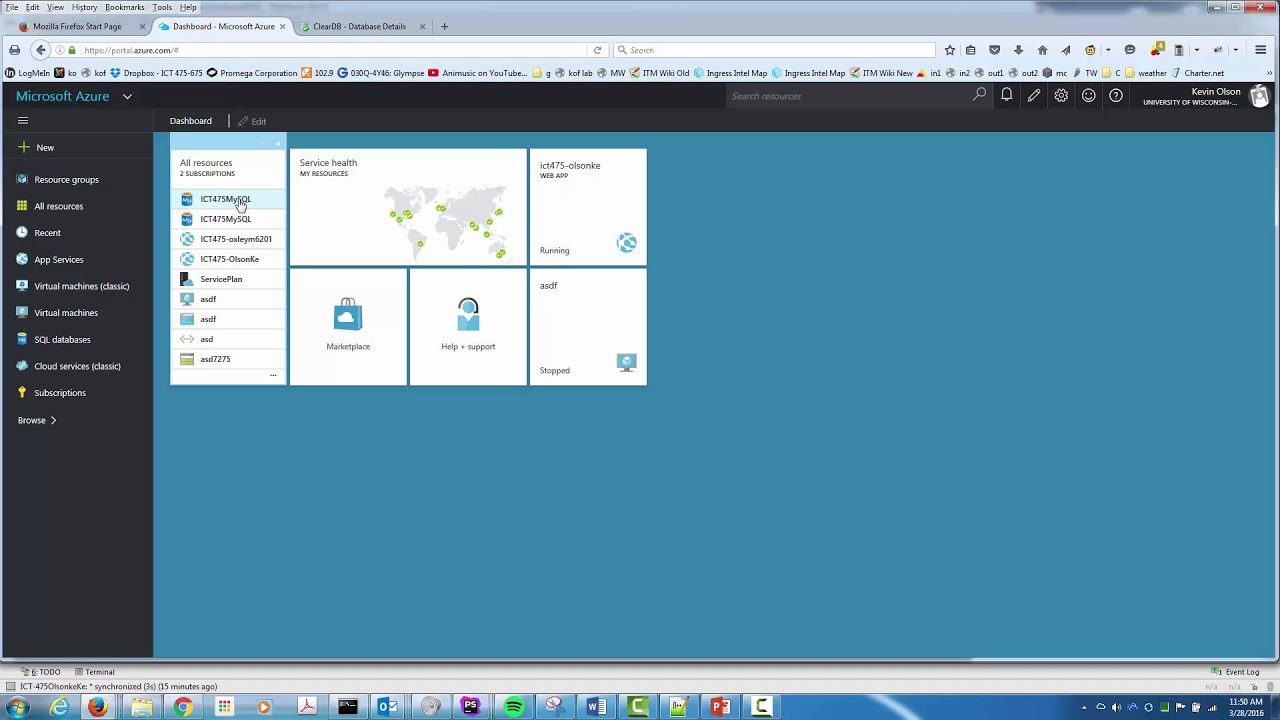Click the feedback smiley icon
This screenshot has height=720, width=1280.
1089,96
